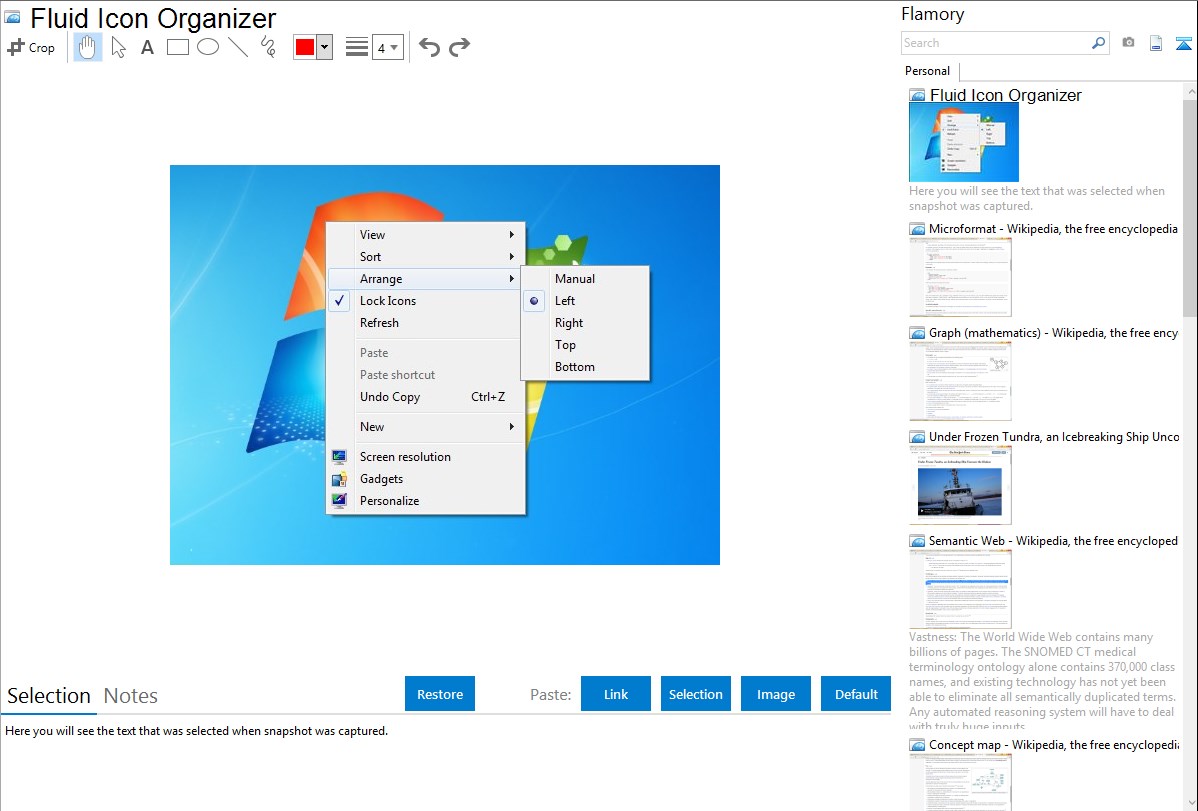The image size is (1198, 811).
Task: Choose the Rectangle drawing tool
Action: click(x=177, y=46)
